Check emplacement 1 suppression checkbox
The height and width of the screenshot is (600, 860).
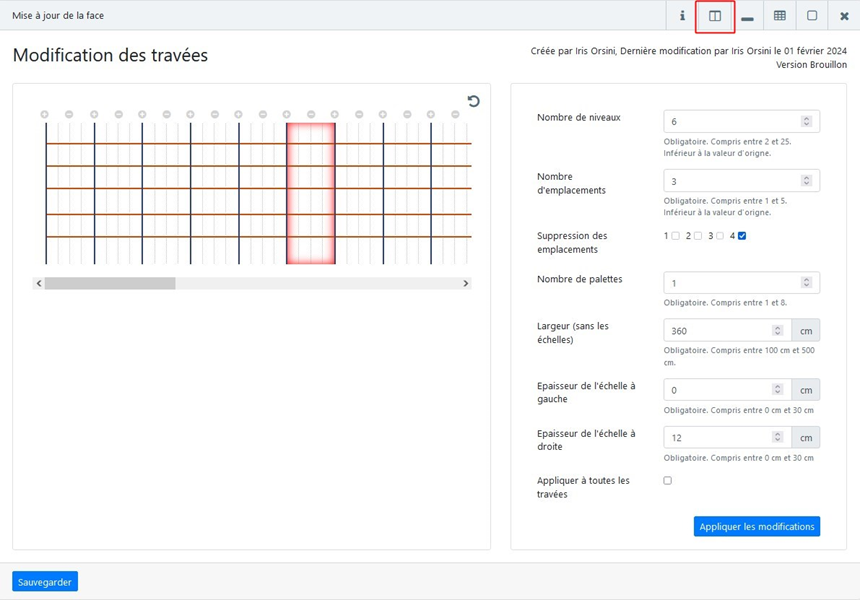[x=675, y=236]
